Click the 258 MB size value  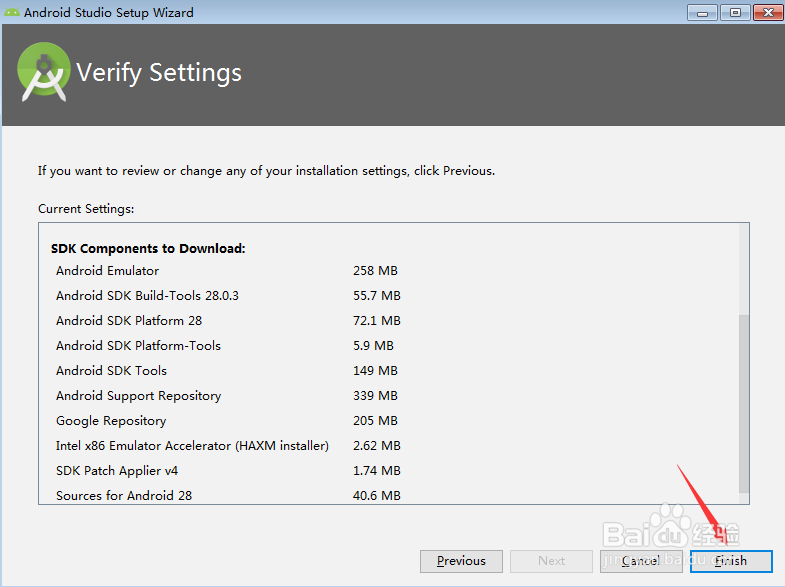[375, 271]
